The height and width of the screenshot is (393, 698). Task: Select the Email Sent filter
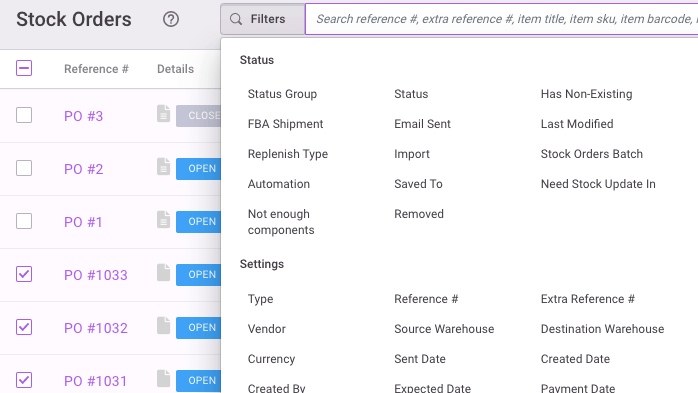point(422,124)
